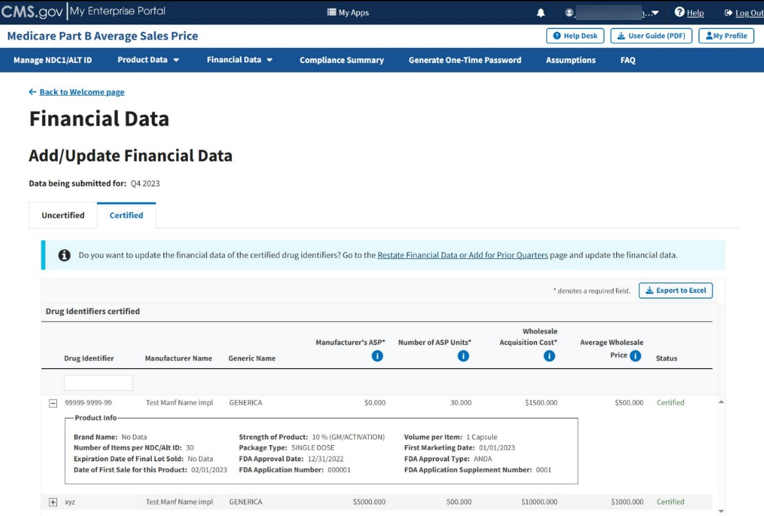Download the User Guide (PDF)
This screenshot has width=764, height=516.
point(651,36)
